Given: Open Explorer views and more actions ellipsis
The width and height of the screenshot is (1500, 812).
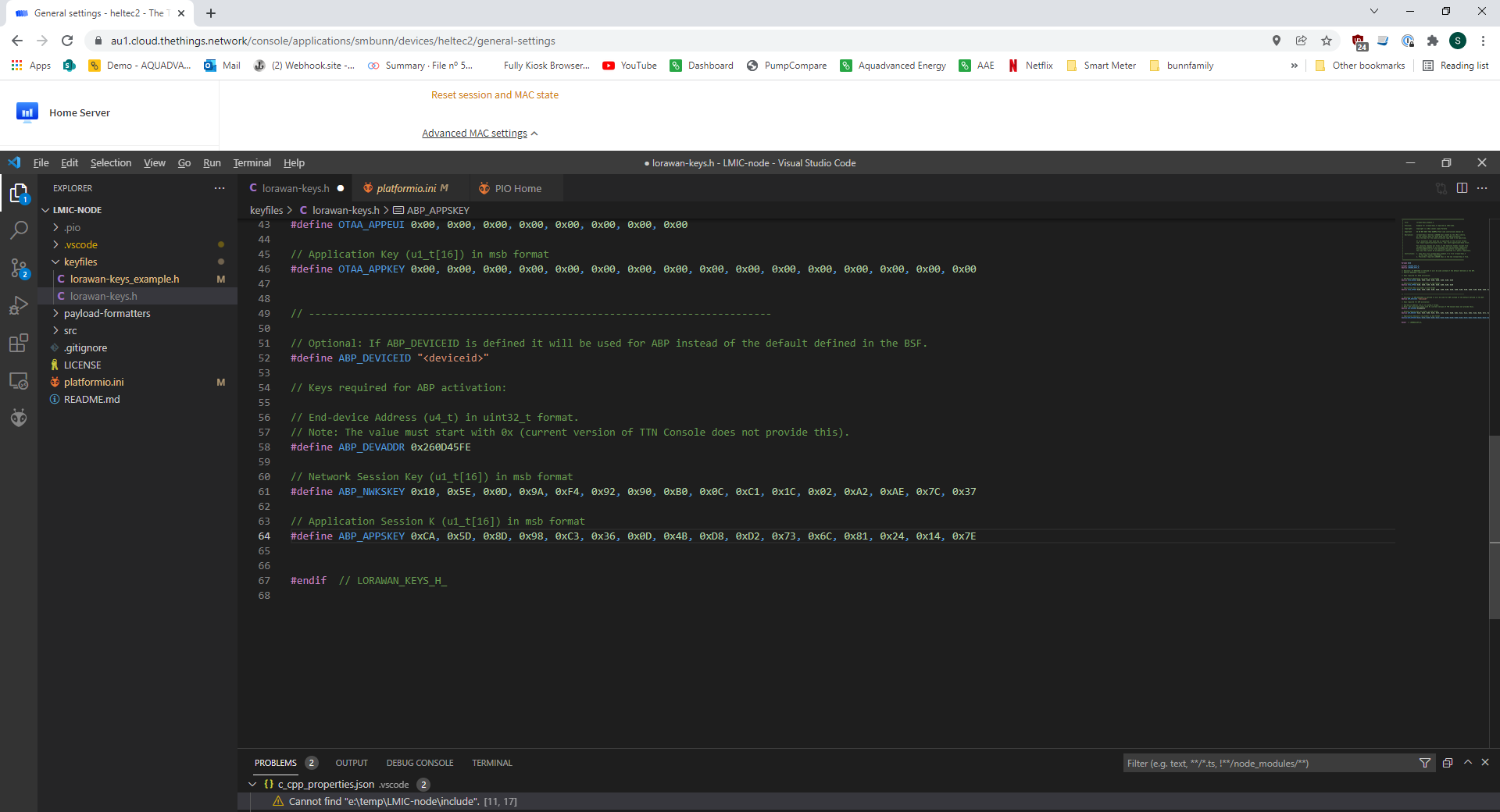Looking at the screenshot, I should (x=220, y=188).
